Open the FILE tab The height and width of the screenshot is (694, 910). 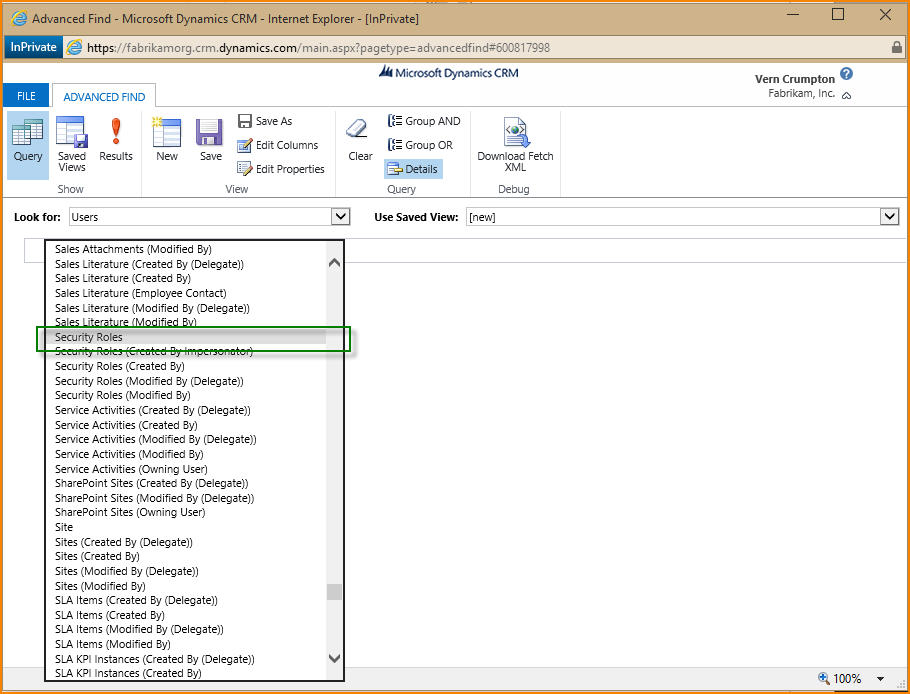[26, 96]
